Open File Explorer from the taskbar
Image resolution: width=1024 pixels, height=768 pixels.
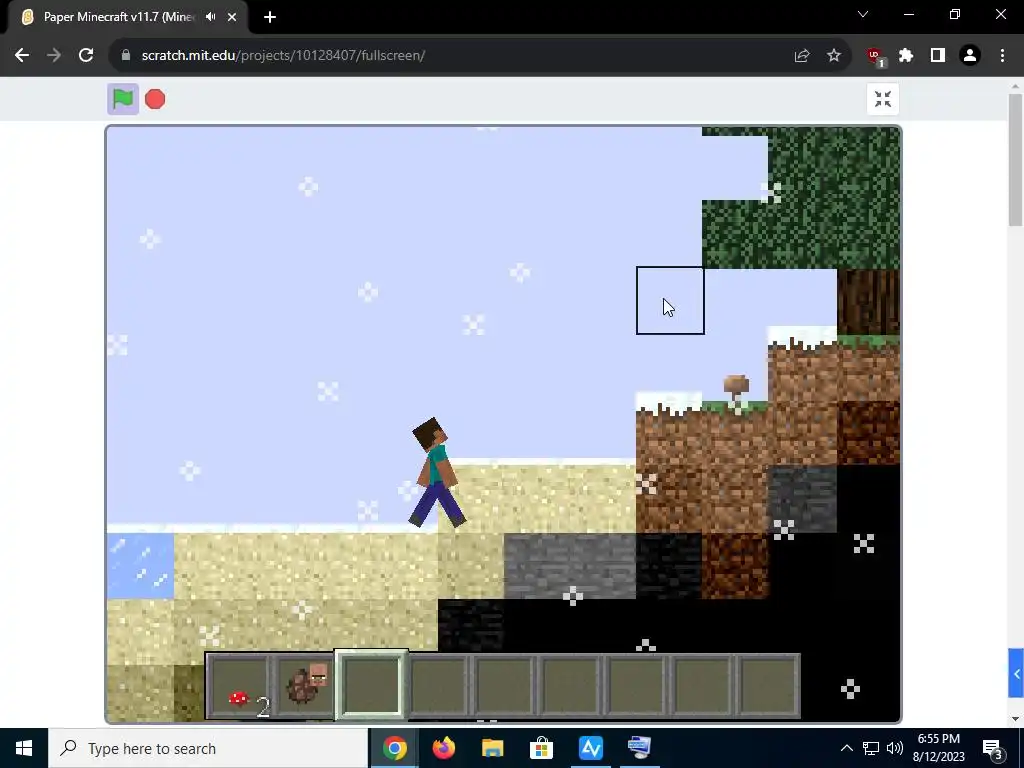tap(492, 748)
